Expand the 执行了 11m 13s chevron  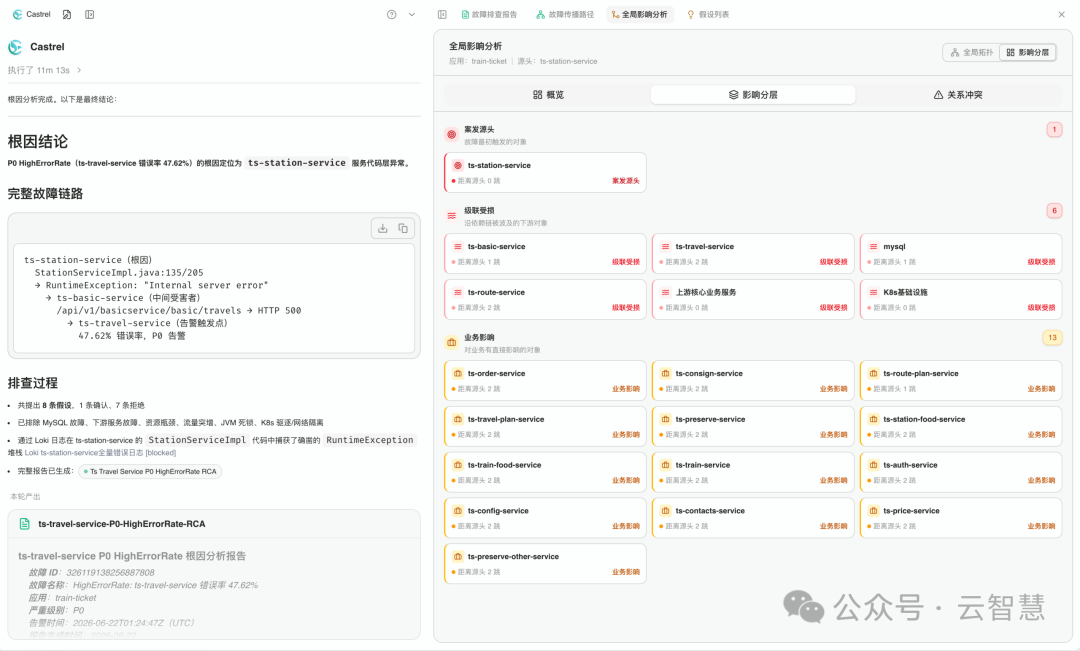79,70
